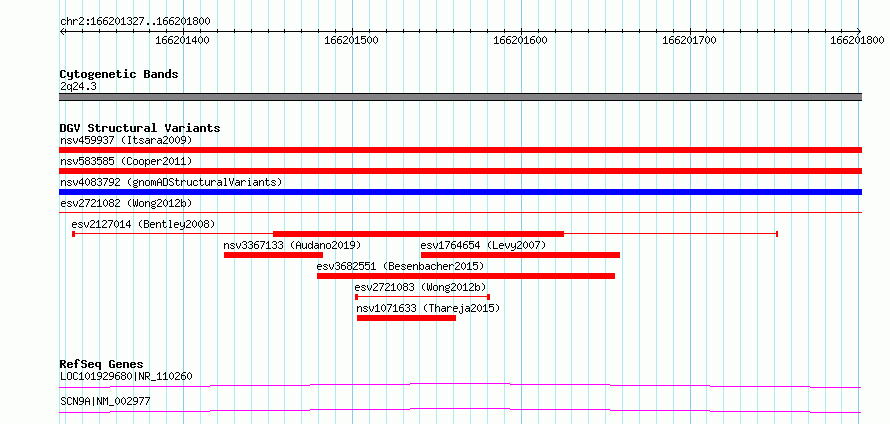Screen dimensions: 890x424
Task: Click ruler position label 166201800
Action: coord(858,40)
